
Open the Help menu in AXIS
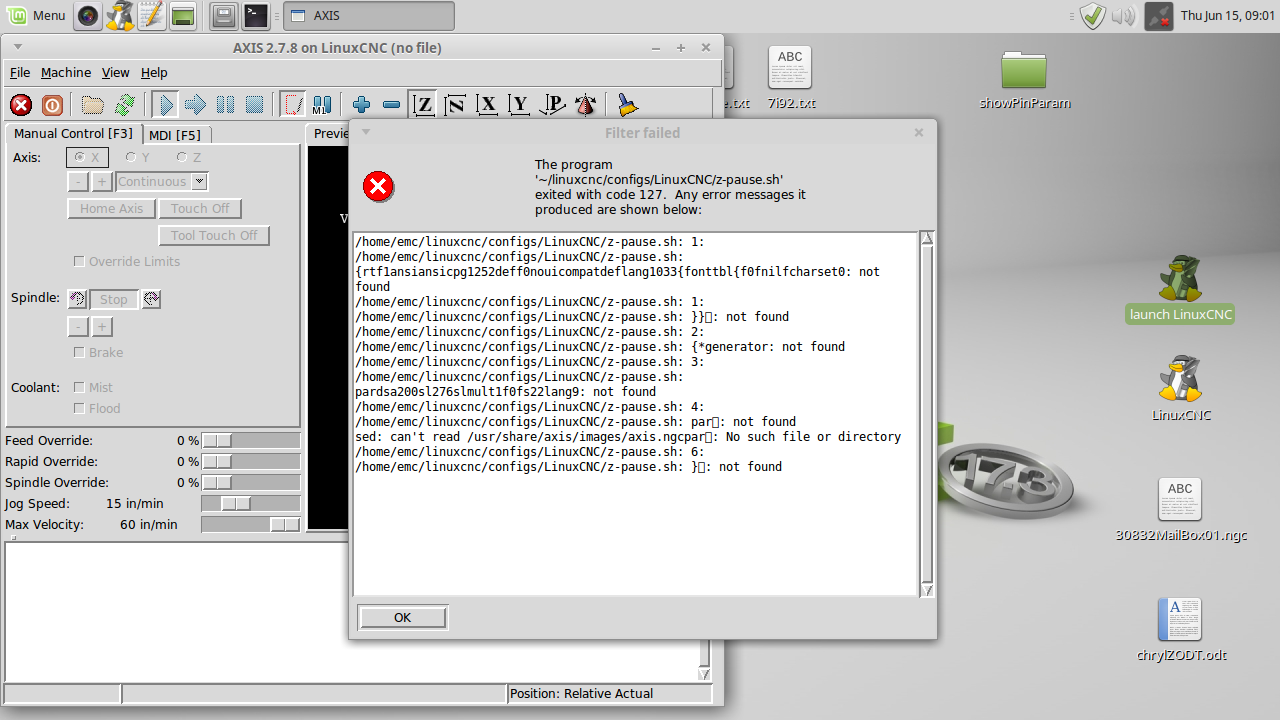click(x=154, y=73)
